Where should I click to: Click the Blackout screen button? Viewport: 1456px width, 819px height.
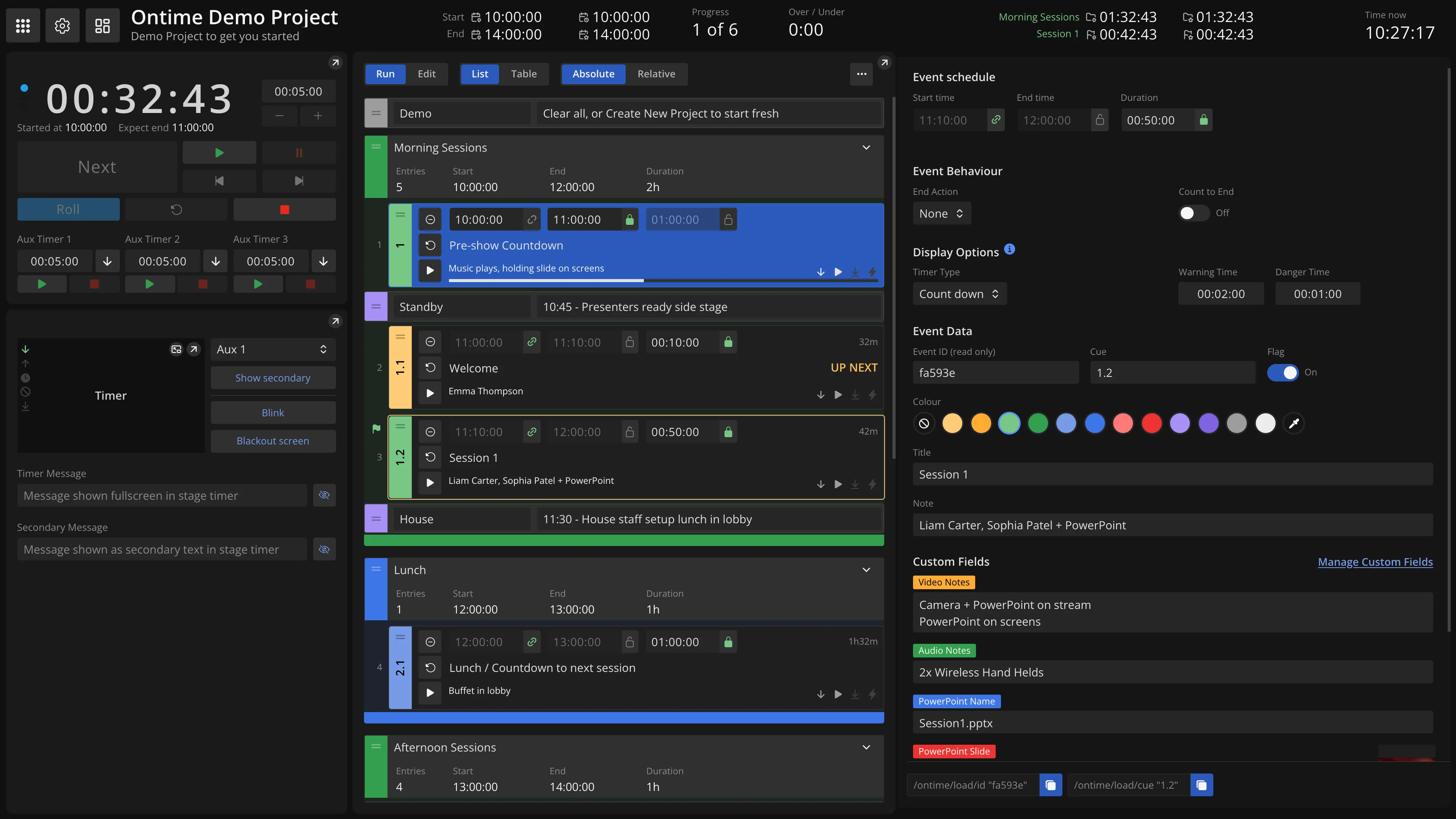[x=273, y=441]
